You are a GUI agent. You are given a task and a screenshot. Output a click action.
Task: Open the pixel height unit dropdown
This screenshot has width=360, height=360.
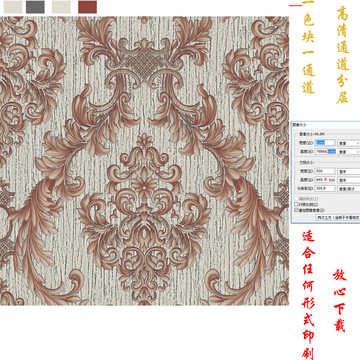click(x=349, y=152)
